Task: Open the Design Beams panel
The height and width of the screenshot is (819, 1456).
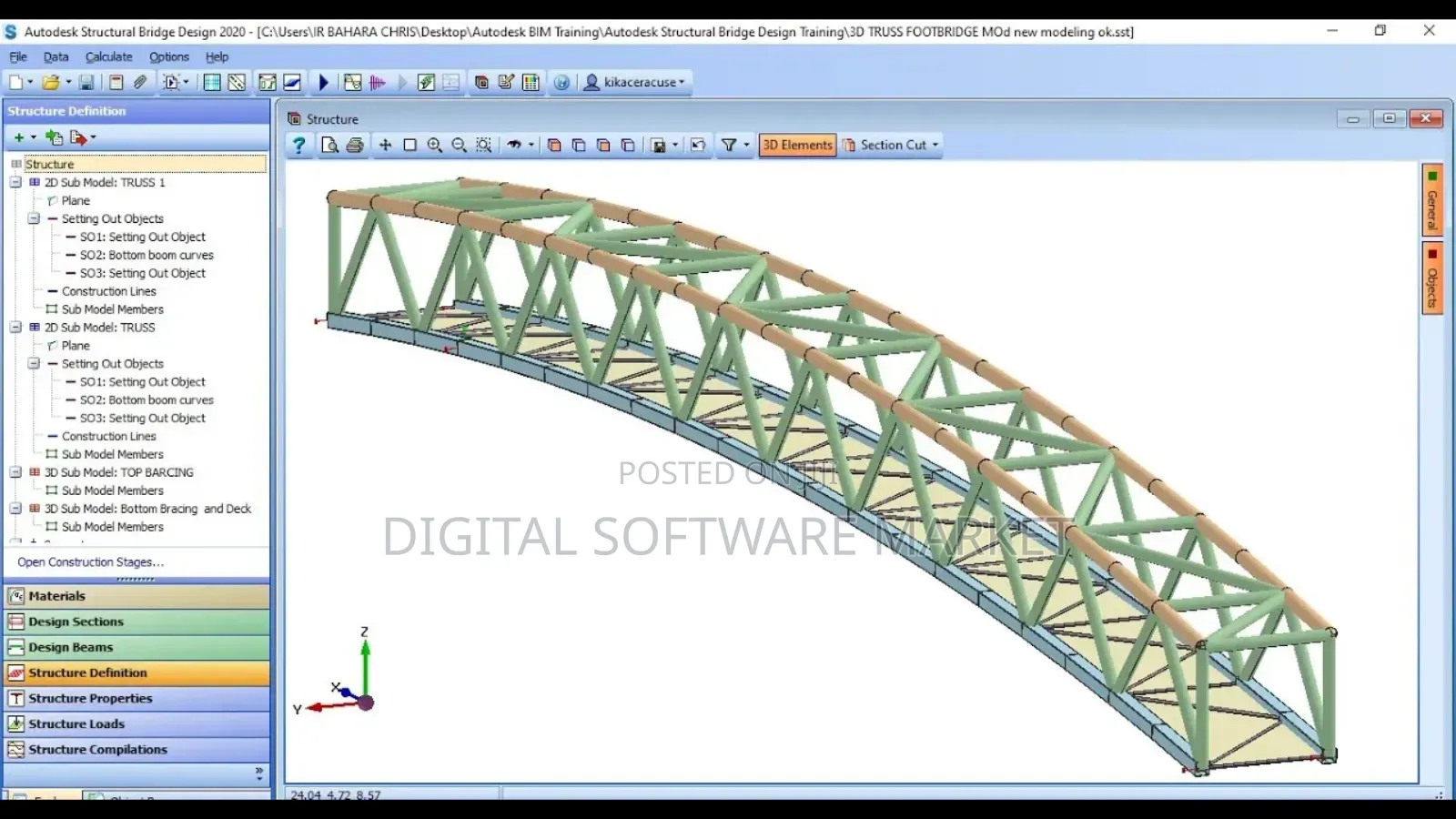Action: tap(136, 647)
